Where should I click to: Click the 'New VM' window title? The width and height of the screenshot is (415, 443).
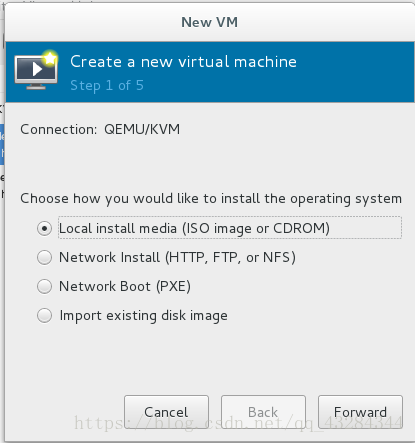210,22
